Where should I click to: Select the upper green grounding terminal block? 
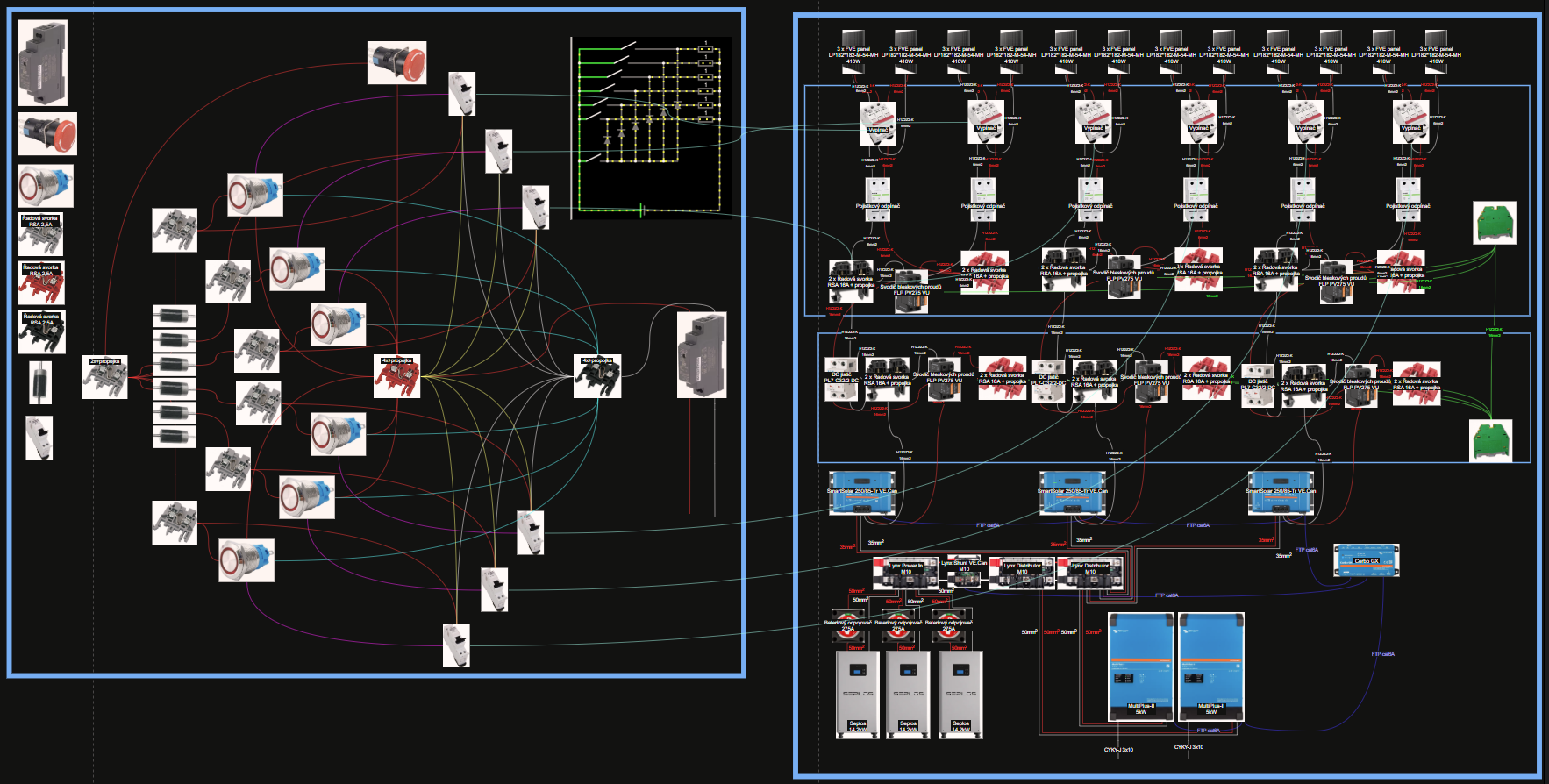[1495, 223]
